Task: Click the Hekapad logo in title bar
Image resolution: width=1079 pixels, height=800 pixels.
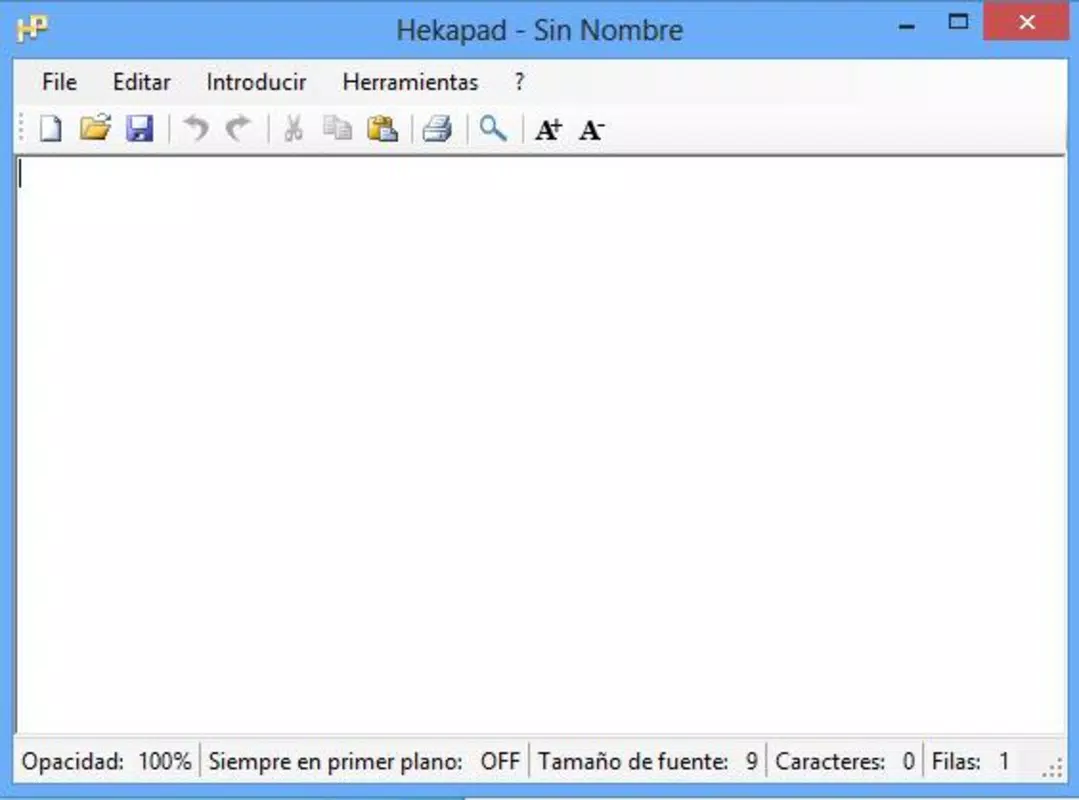Action: coord(32,29)
